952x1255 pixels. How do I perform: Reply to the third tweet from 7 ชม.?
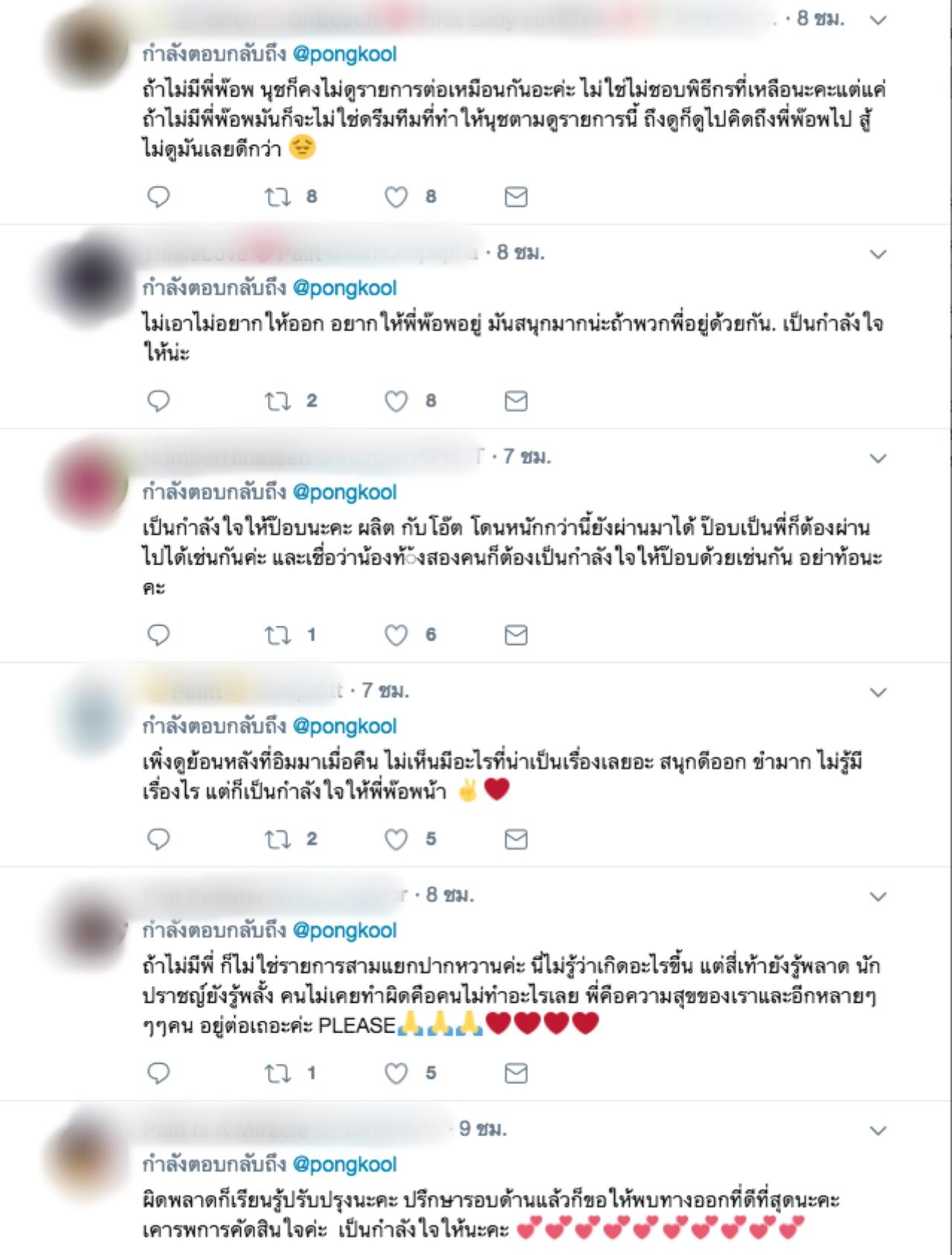pos(158,635)
